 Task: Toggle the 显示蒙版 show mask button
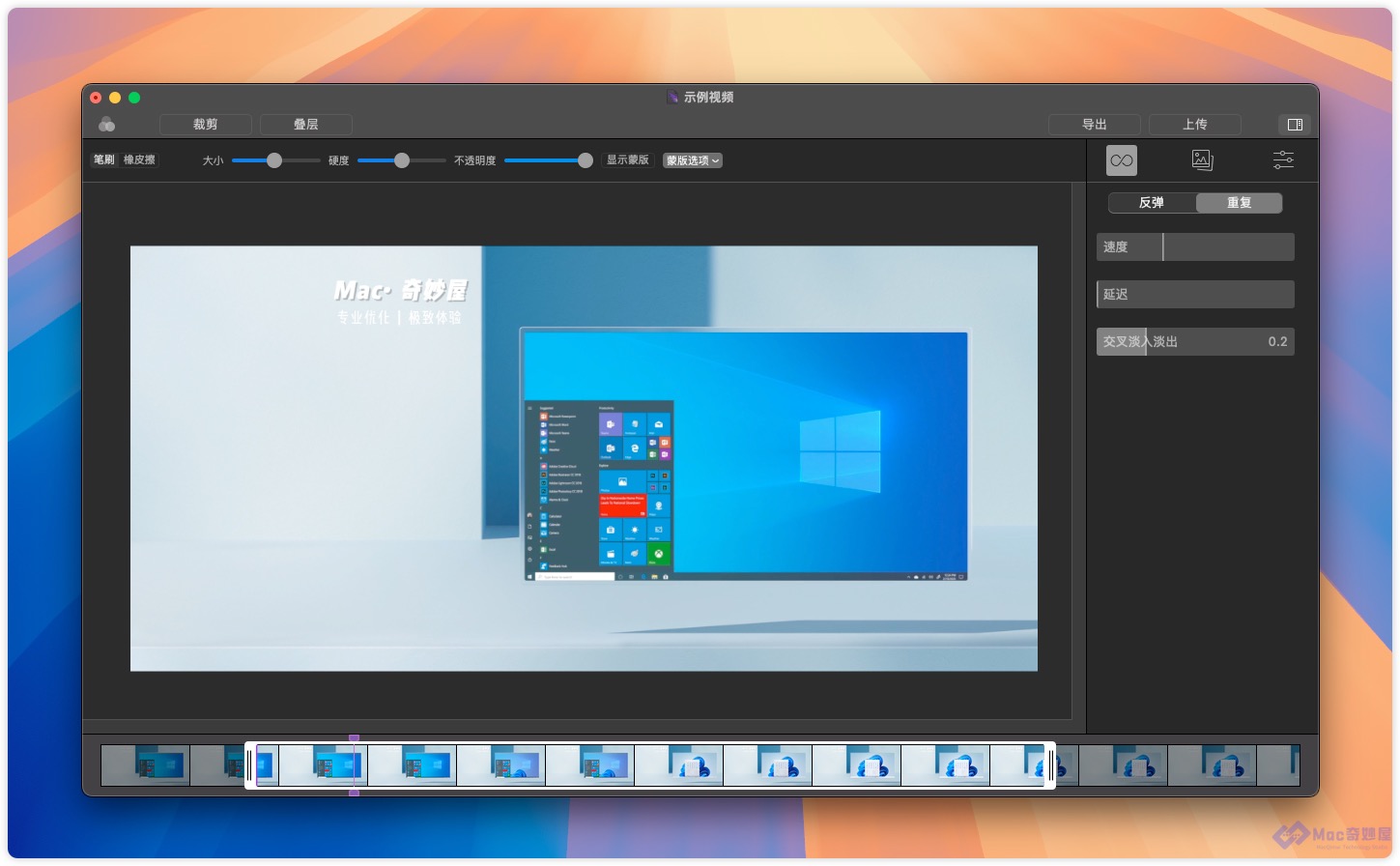point(628,160)
